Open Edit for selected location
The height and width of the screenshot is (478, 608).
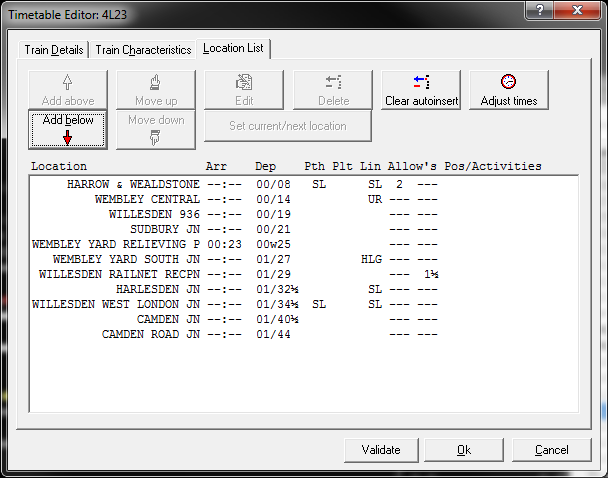244,90
